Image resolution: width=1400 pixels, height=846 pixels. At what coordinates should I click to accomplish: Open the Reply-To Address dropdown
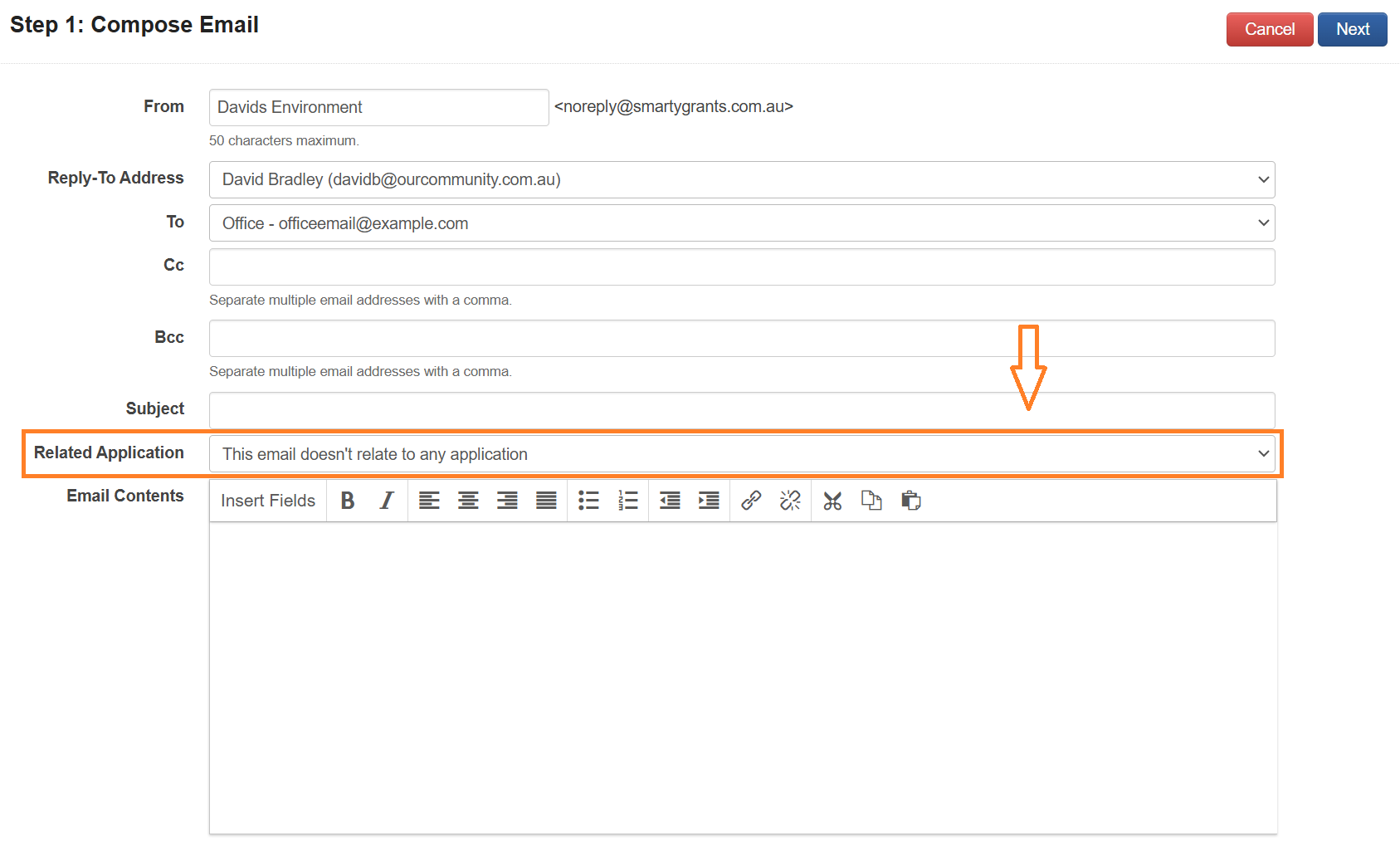[x=741, y=180]
